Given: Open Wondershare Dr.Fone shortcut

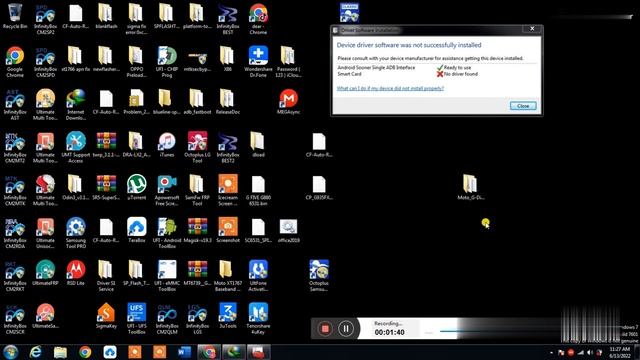Looking at the screenshot, I should tap(258, 62).
